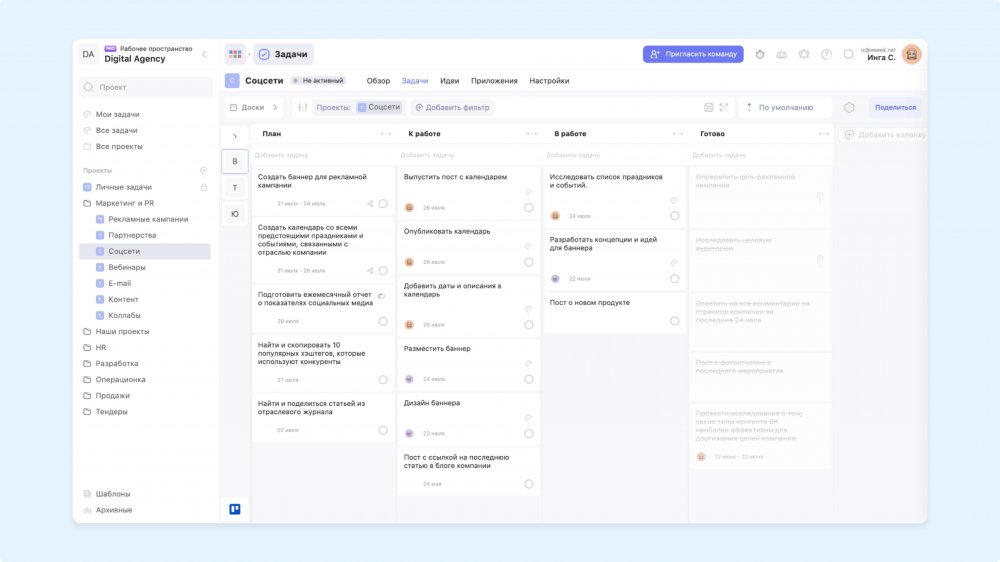Open Вебинары project in sidebar

click(x=127, y=267)
